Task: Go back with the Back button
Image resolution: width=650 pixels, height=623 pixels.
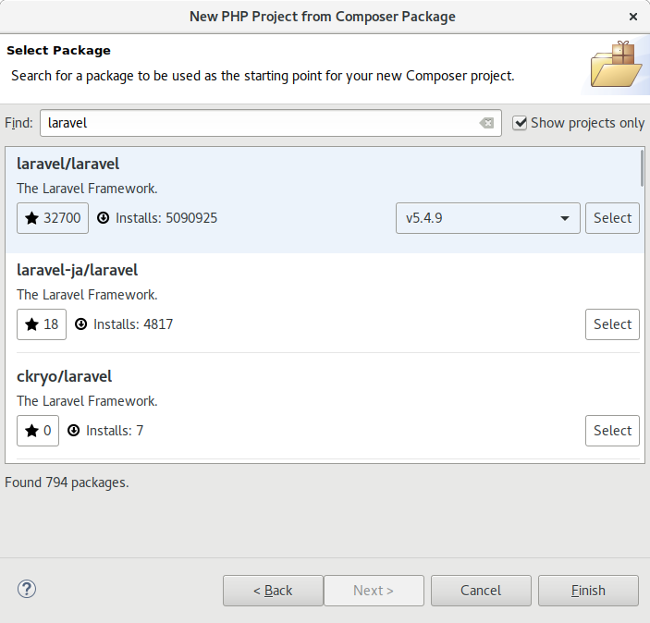Action: click(273, 590)
